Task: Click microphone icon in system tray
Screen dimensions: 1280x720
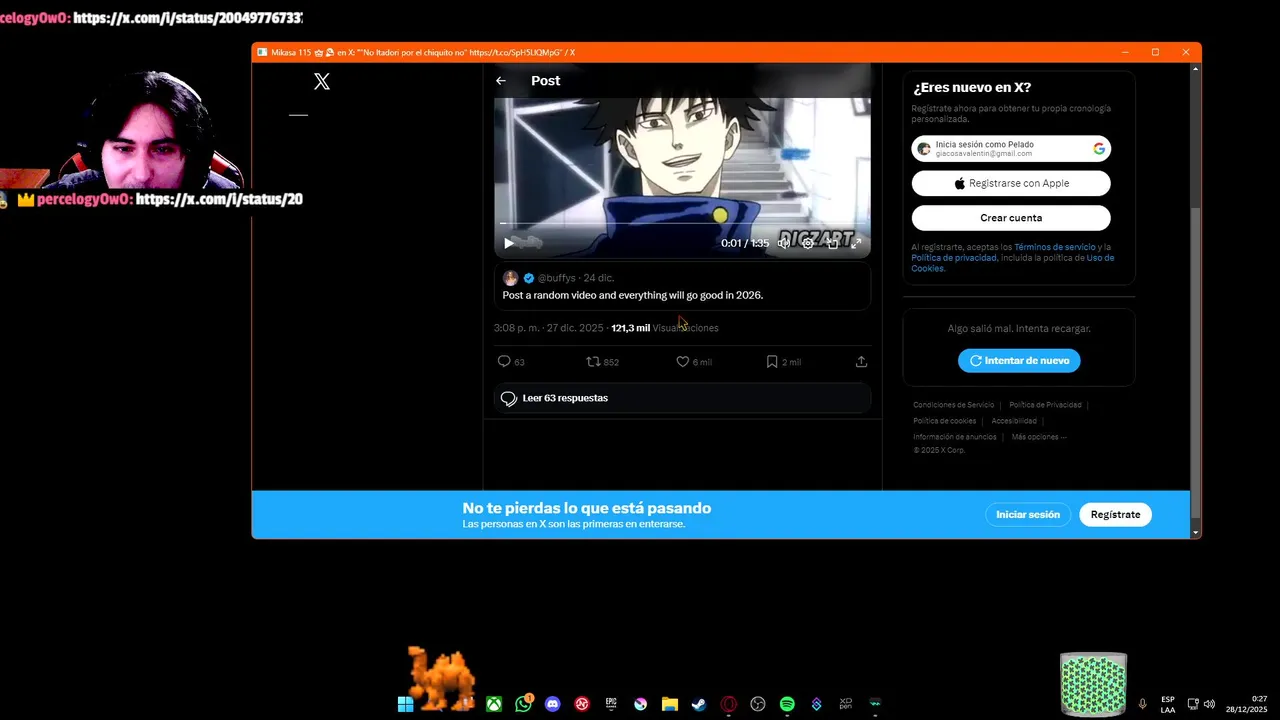Action: (1142, 704)
